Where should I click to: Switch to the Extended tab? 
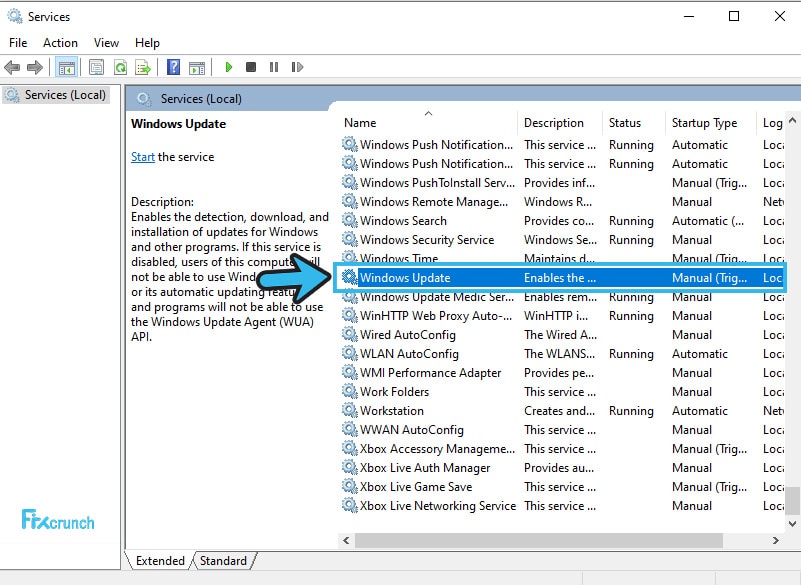(160, 560)
